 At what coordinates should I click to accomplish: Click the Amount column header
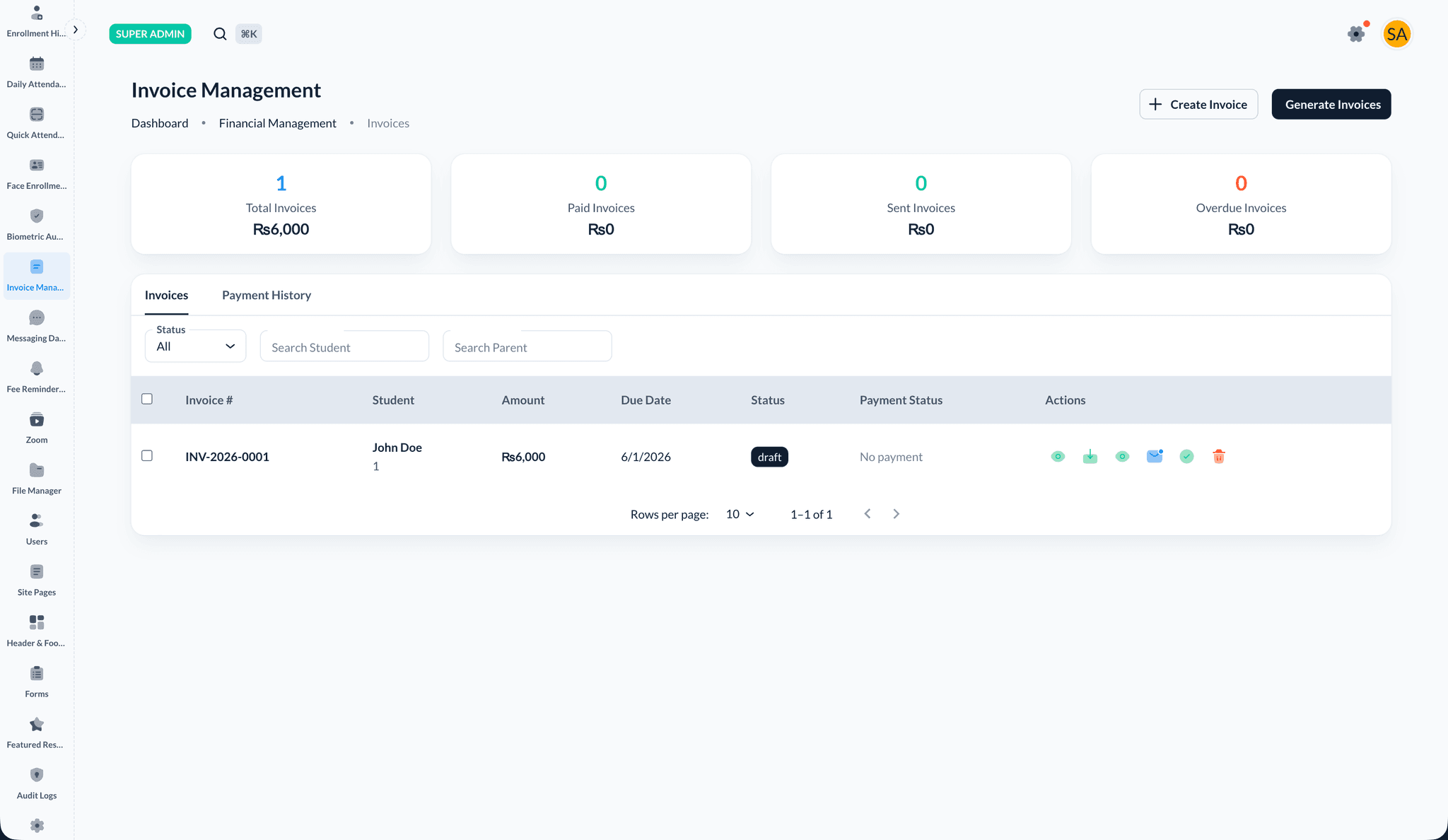coord(523,400)
